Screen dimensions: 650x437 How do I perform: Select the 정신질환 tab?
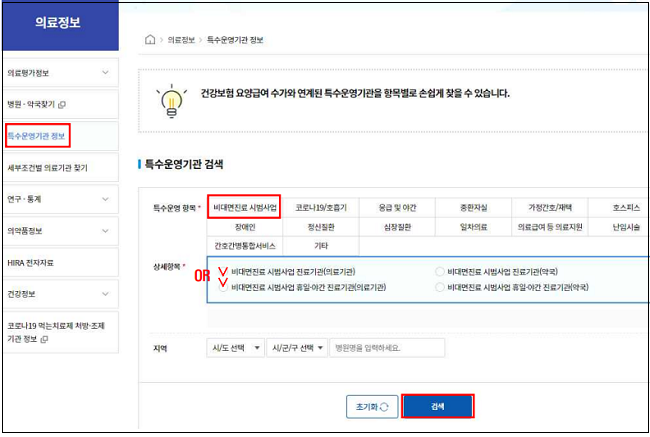(321, 227)
